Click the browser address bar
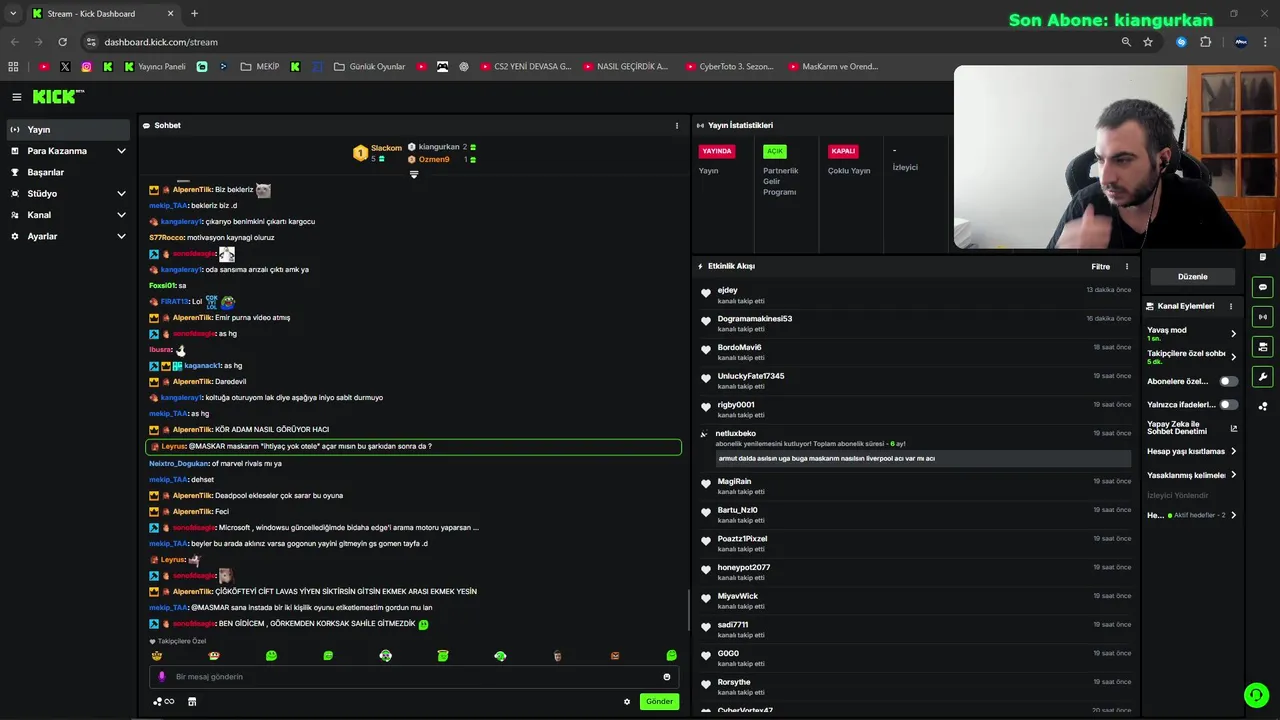 (600, 42)
